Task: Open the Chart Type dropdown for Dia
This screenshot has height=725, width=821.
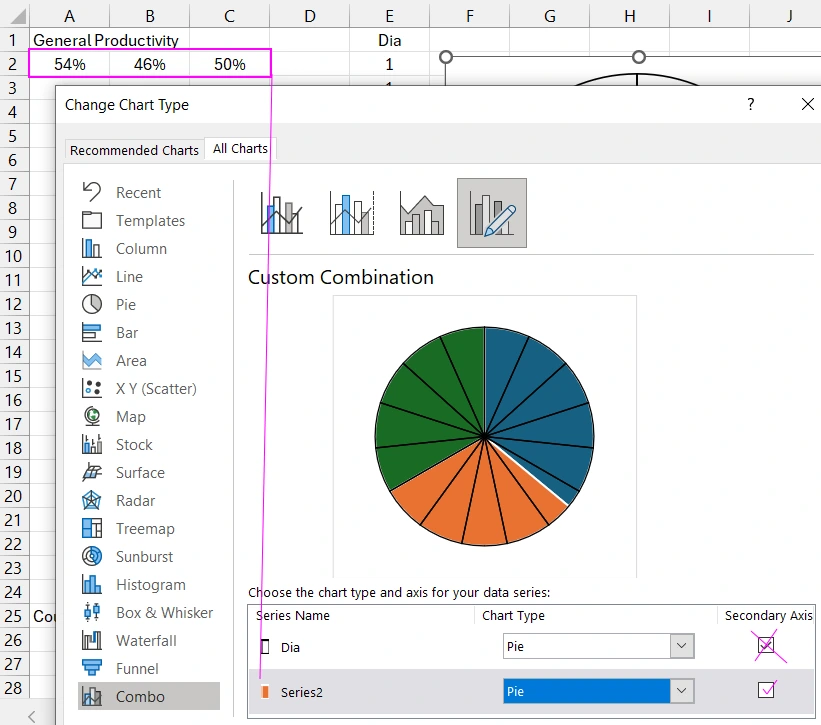Action: point(682,647)
